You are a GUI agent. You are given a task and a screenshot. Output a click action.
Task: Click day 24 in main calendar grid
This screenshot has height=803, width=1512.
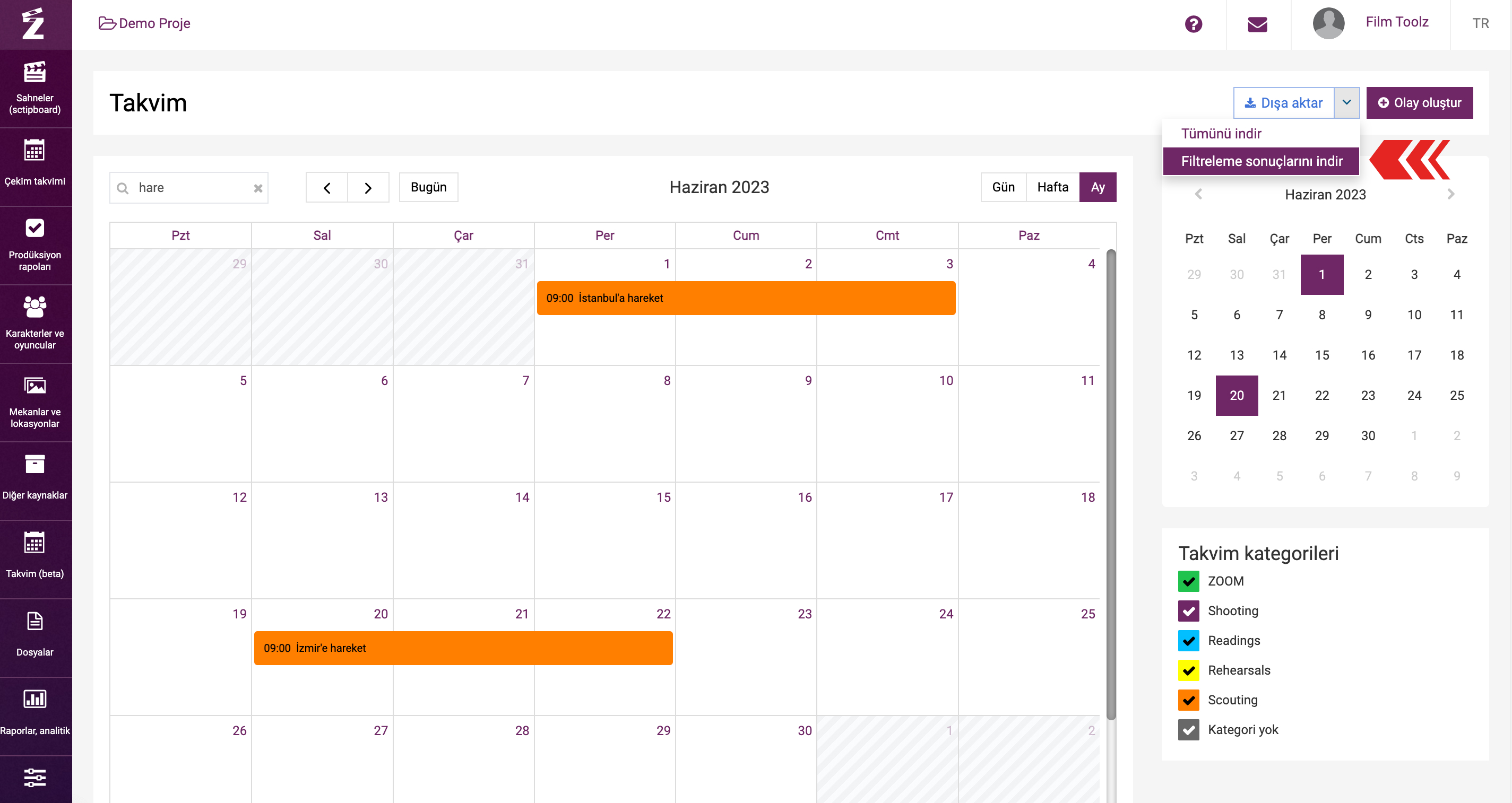click(887, 657)
